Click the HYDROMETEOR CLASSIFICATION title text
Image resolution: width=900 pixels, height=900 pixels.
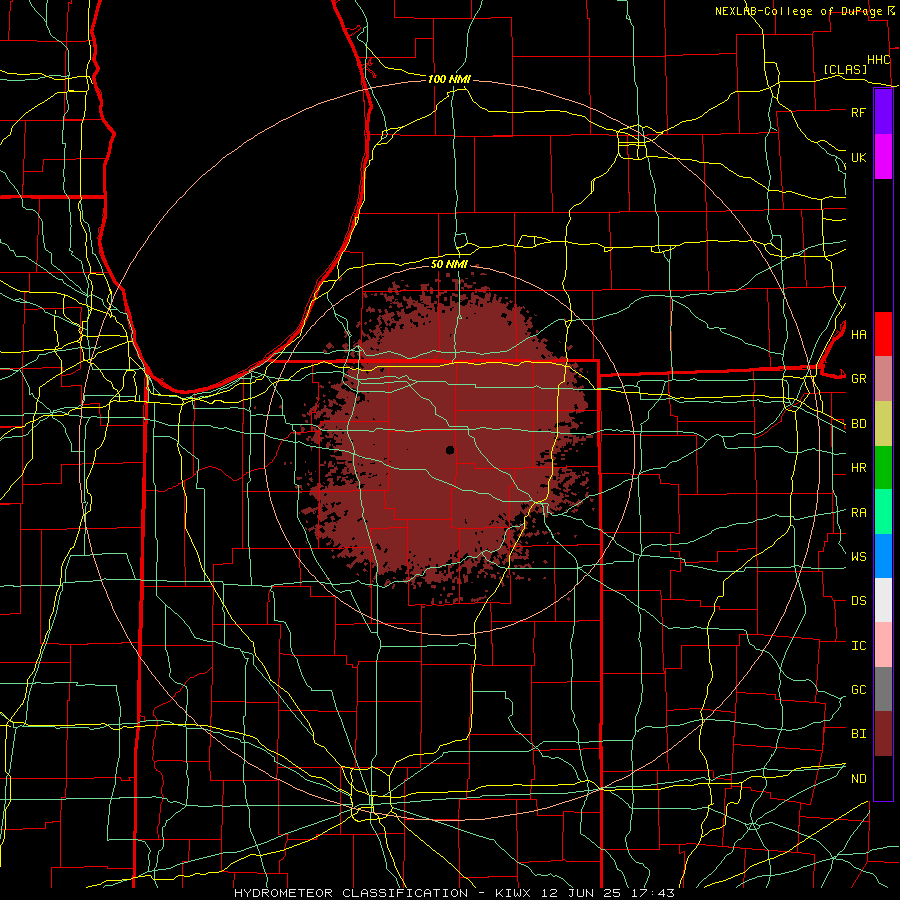[x=351, y=893]
